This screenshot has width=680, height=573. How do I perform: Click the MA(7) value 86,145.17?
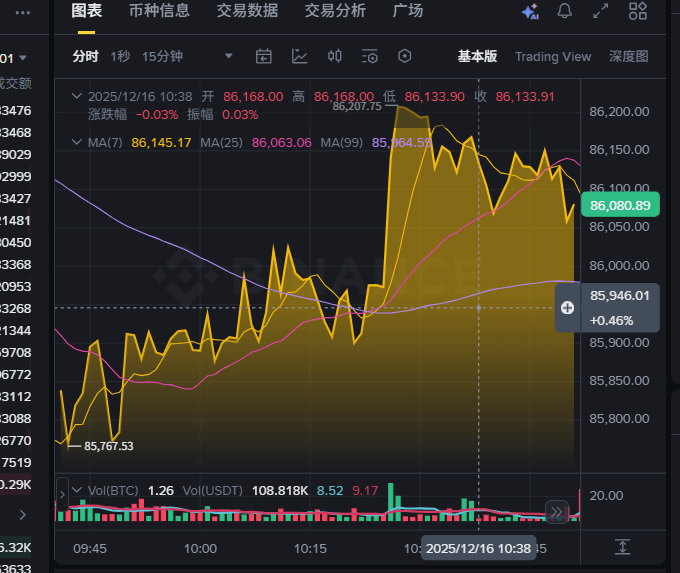click(x=161, y=143)
